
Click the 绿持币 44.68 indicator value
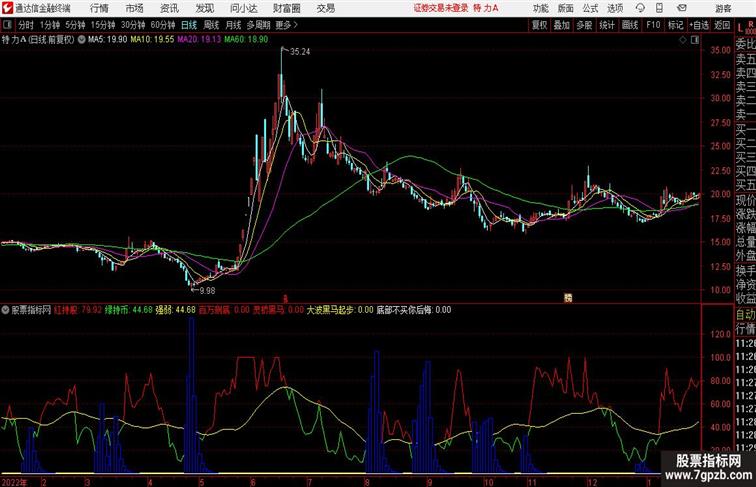pos(129,310)
